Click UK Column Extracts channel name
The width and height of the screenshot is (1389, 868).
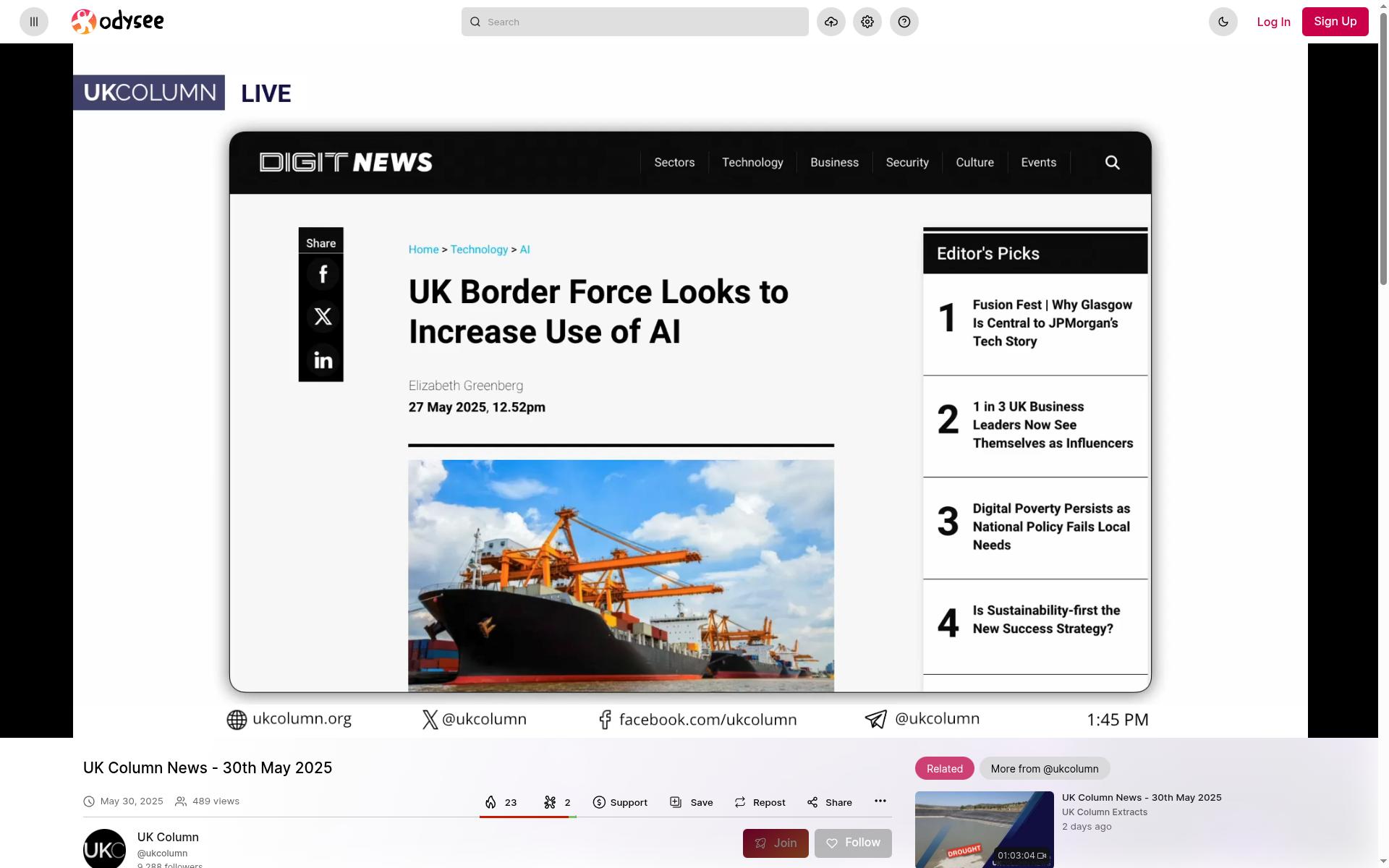pyautogui.click(x=1104, y=812)
